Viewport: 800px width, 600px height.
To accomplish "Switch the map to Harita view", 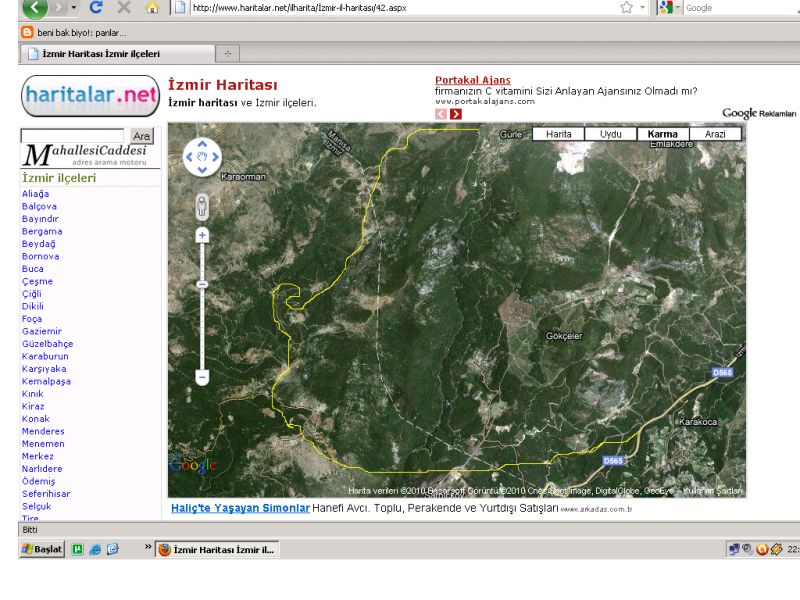I will (558, 134).
